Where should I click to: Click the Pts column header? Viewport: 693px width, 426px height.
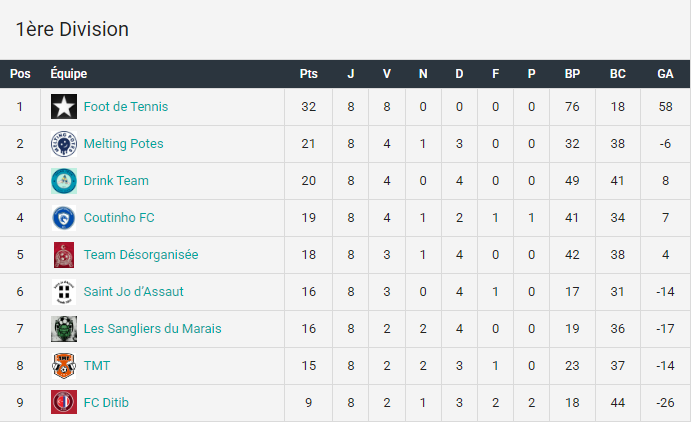point(308,74)
